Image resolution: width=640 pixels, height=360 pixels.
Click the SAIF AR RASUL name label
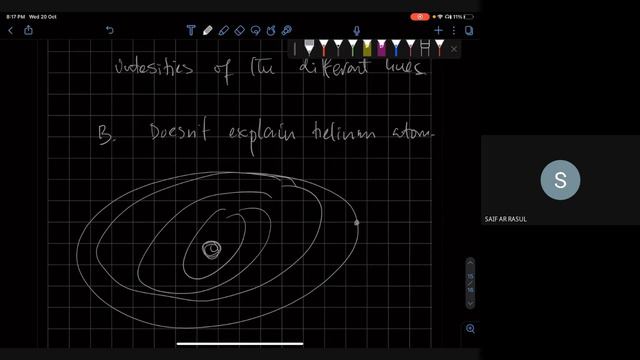[x=505, y=219]
